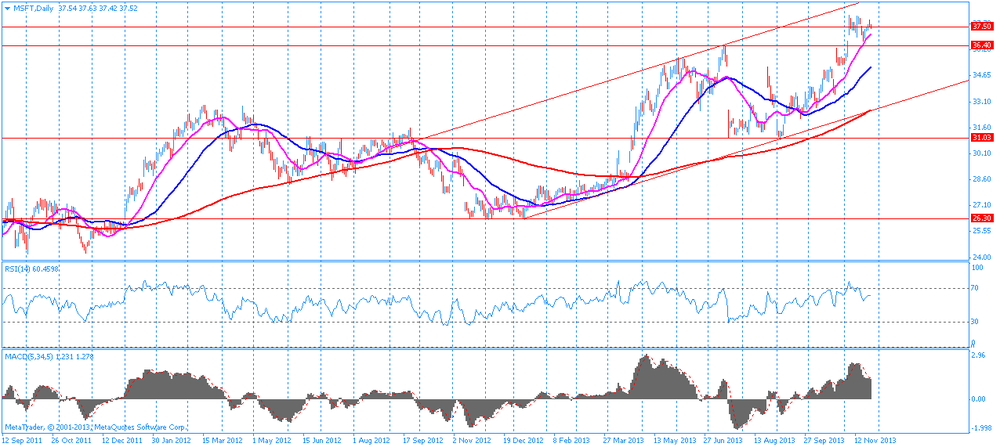The image size is (1000, 447).
Task: Click the 27.10 price axis value
Action: tap(981, 205)
